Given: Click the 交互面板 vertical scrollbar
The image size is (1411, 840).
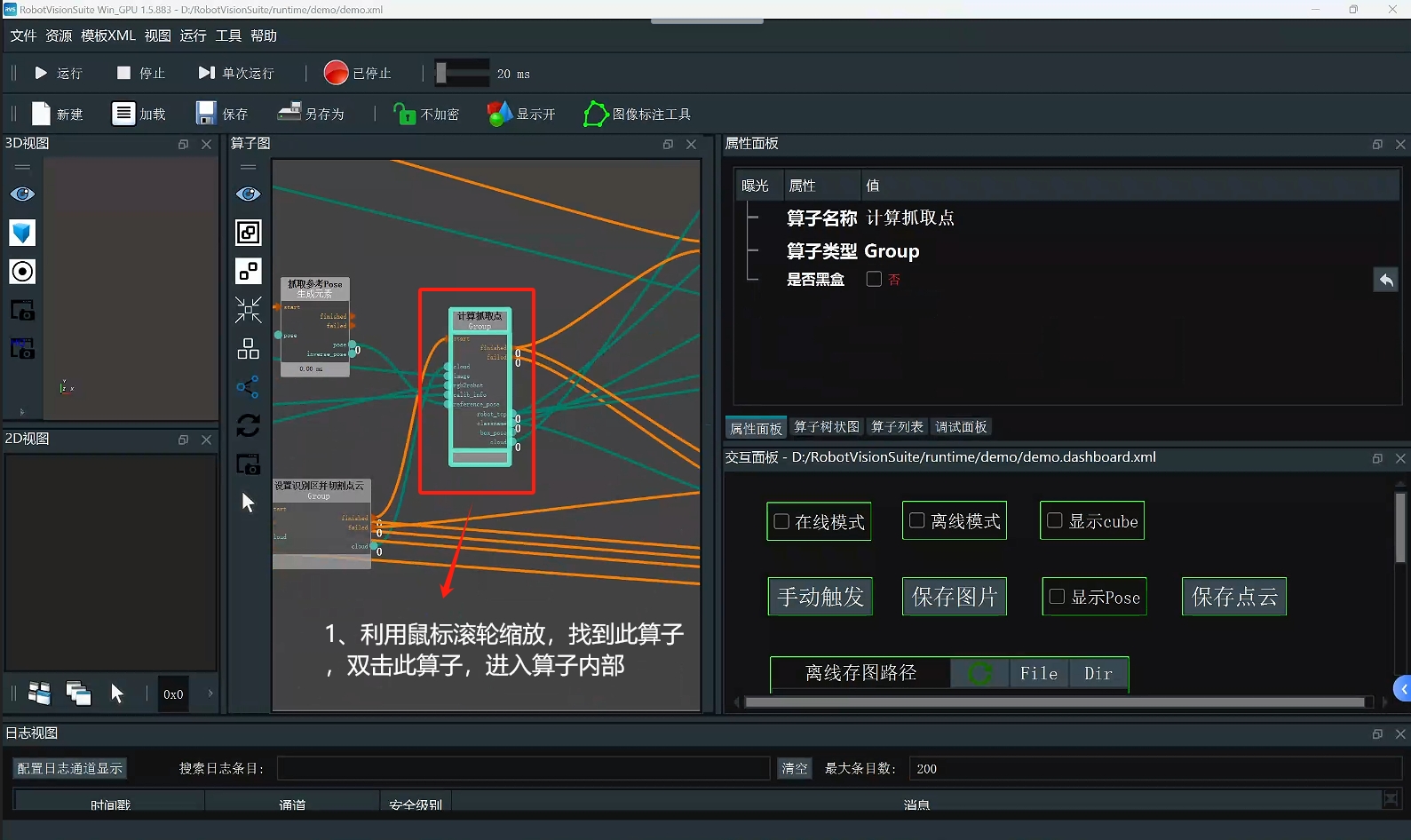Looking at the screenshot, I should 1400,528.
